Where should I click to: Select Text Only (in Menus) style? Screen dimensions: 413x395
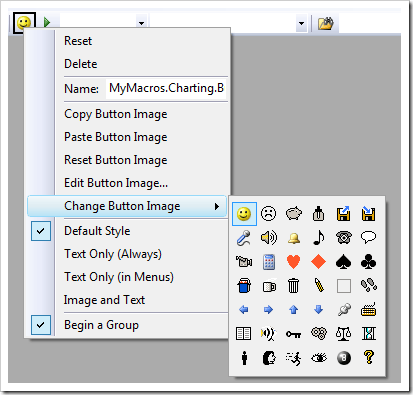click(119, 277)
